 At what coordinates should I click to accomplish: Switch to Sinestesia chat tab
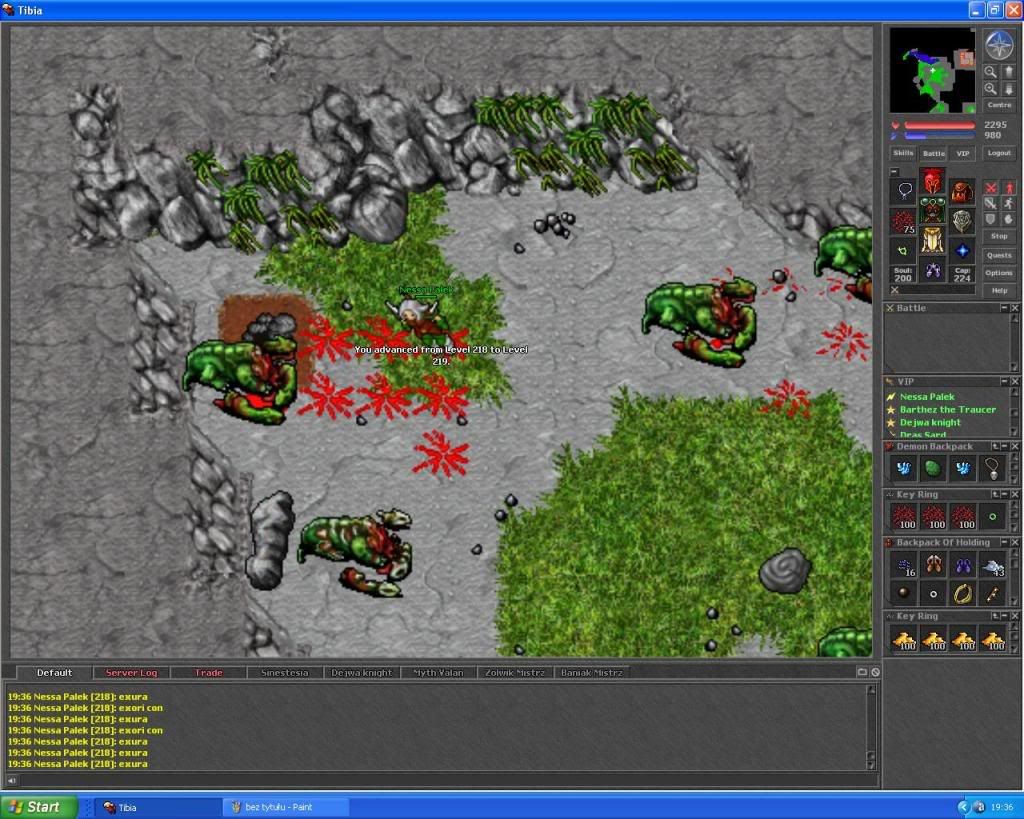285,673
